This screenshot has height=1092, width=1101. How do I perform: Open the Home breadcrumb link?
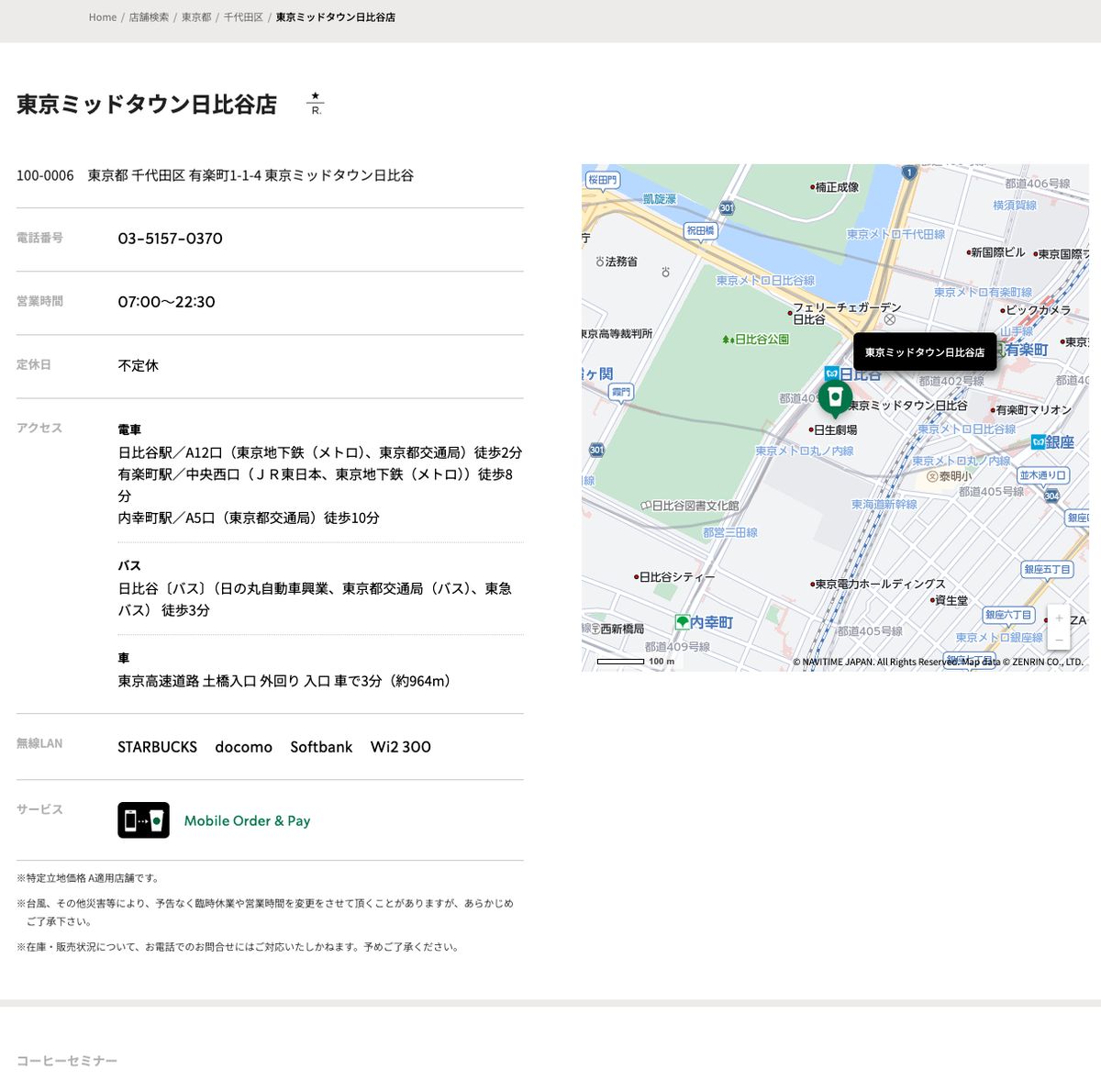(103, 17)
